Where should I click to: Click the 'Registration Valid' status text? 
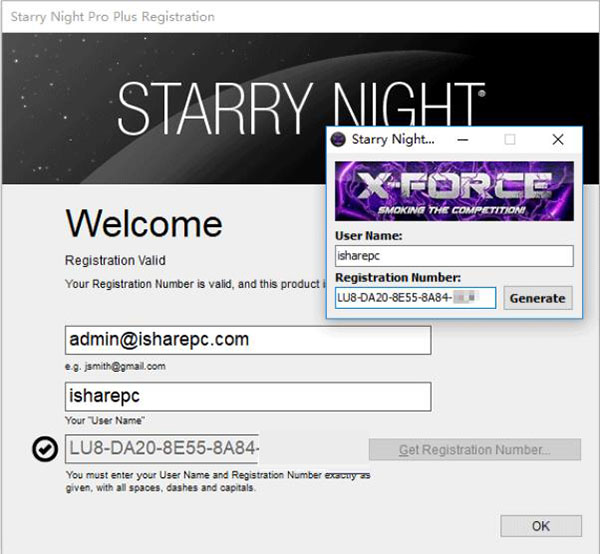pyautogui.click(x=115, y=260)
